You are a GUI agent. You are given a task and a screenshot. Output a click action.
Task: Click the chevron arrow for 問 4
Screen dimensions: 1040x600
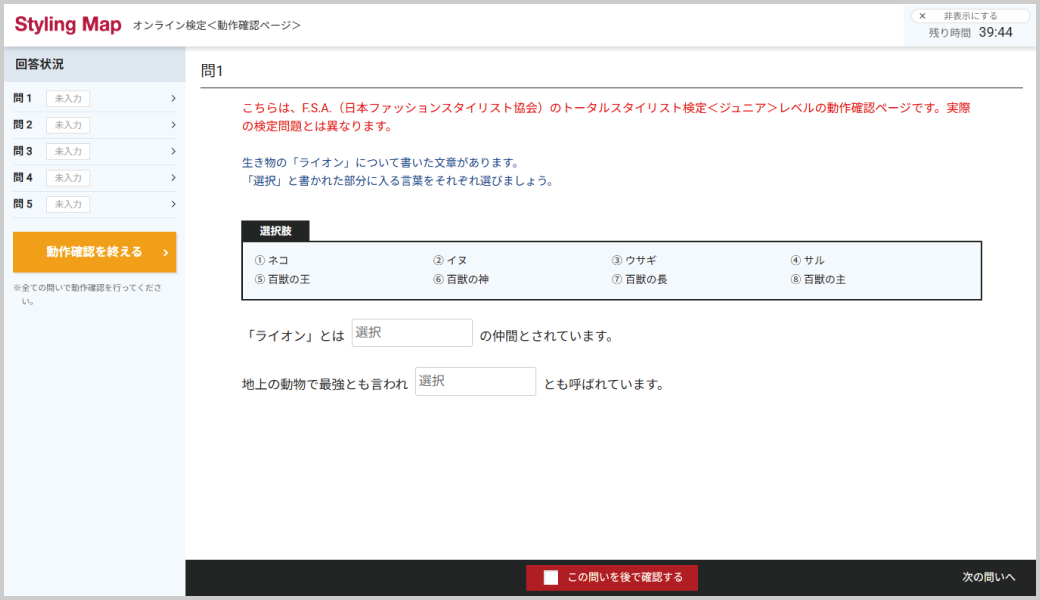pyautogui.click(x=173, y=178)
